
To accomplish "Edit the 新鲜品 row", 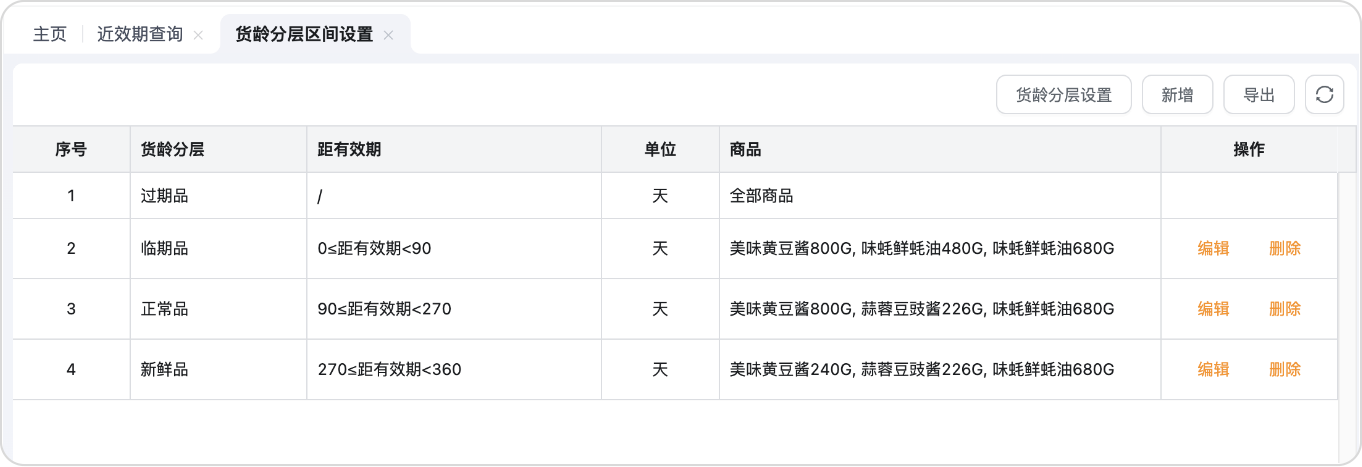I will tap(1213, 369).
